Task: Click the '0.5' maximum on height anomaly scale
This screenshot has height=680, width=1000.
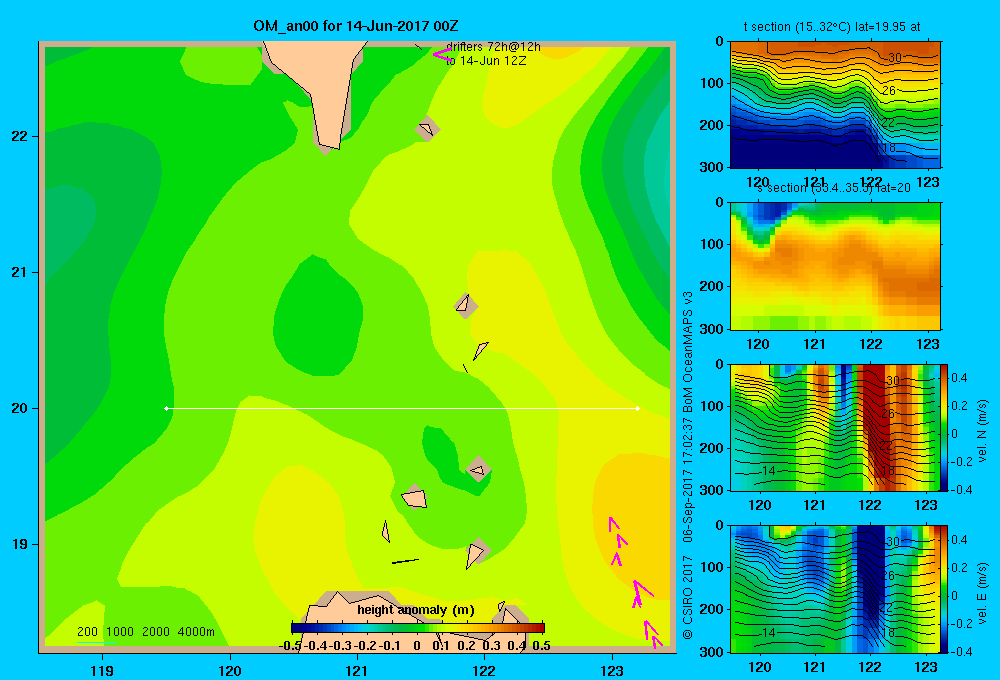Action: point(541,646)
